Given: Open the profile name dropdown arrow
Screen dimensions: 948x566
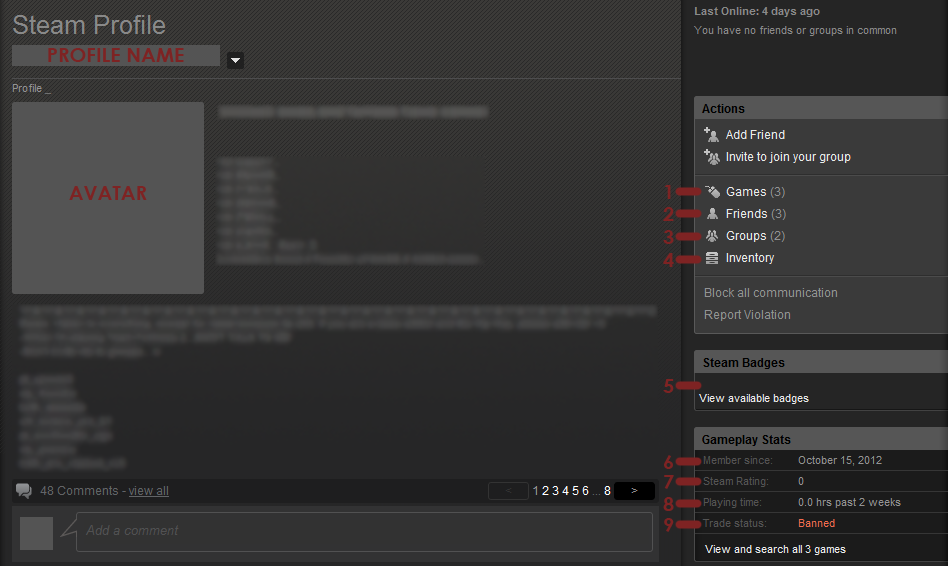Looking at the screenshot, I should [236, 60].
